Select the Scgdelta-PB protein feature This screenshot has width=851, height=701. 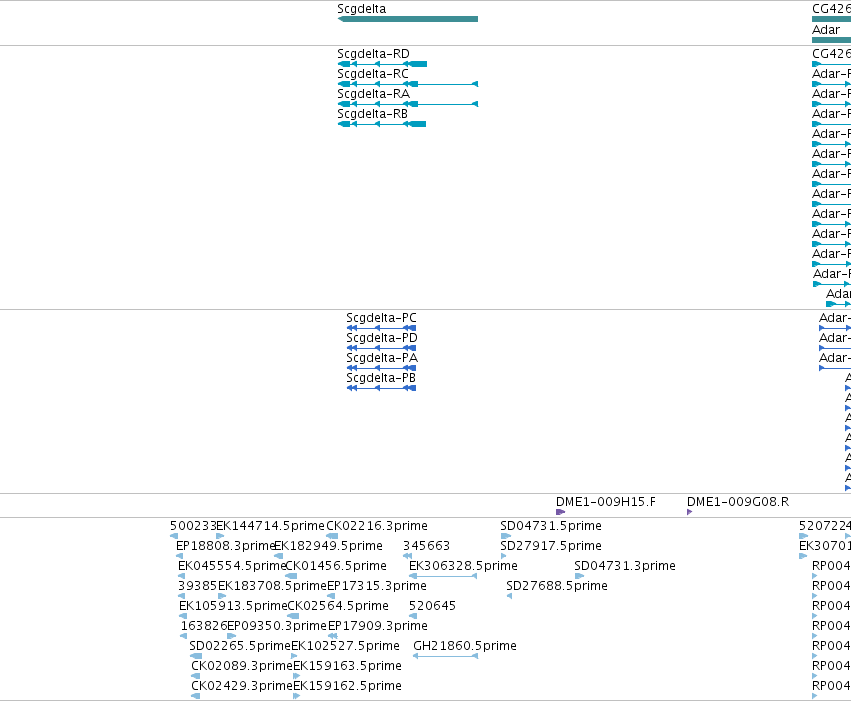(x=382, y=388)
